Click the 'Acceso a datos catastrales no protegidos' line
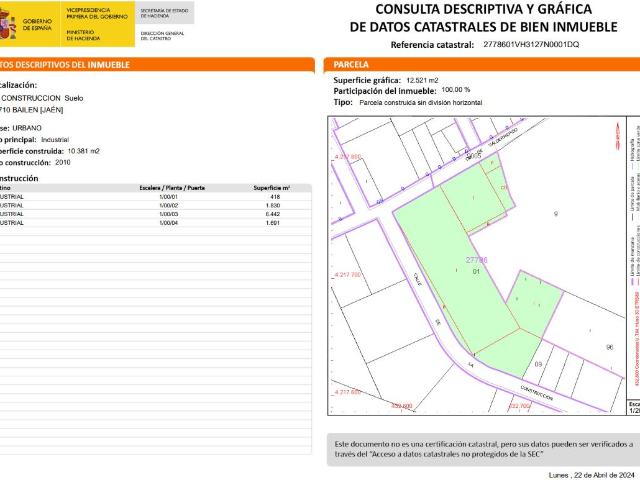Image resolution: width=640 pixels, height=480 pixels. coord(439,454)
